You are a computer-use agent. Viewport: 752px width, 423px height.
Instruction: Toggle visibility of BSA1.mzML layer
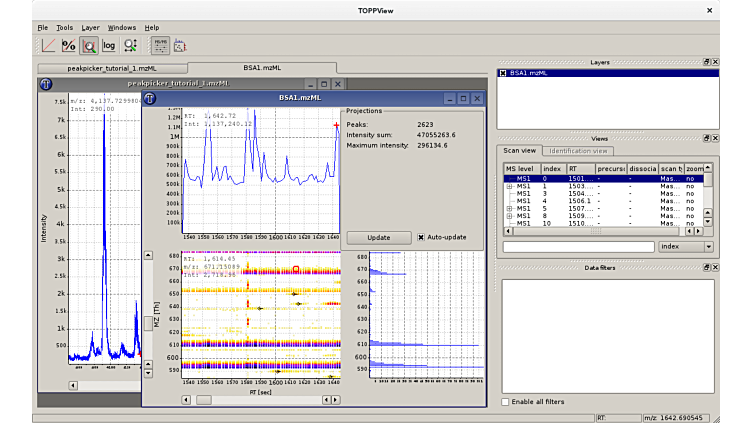pos(504,73)
